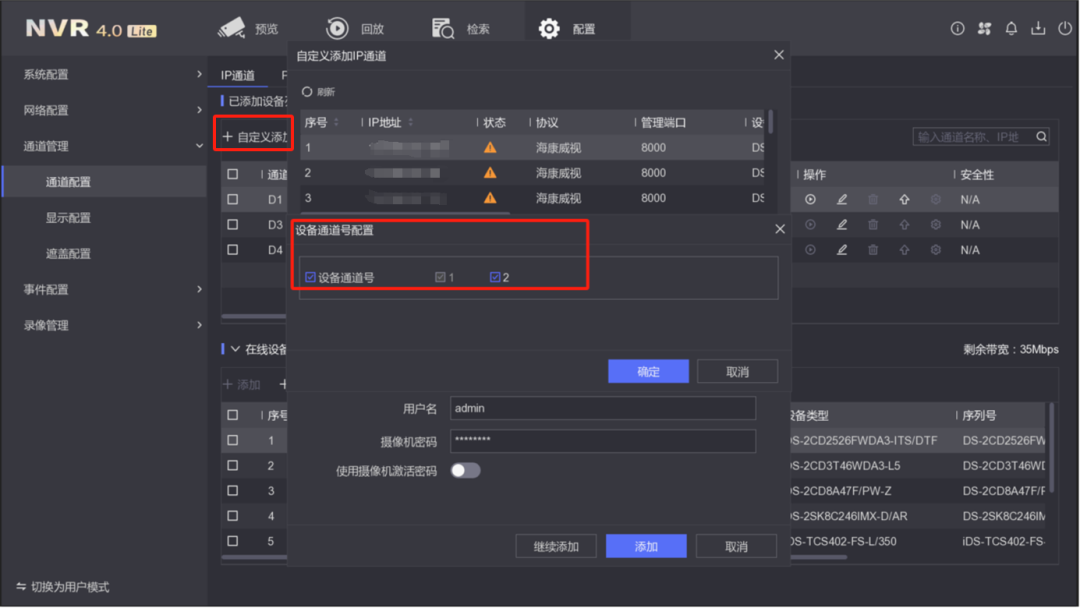This screenshot has width=1080, height=608.
Task: Click the power icon in top bar
Action: point(1064,29)
